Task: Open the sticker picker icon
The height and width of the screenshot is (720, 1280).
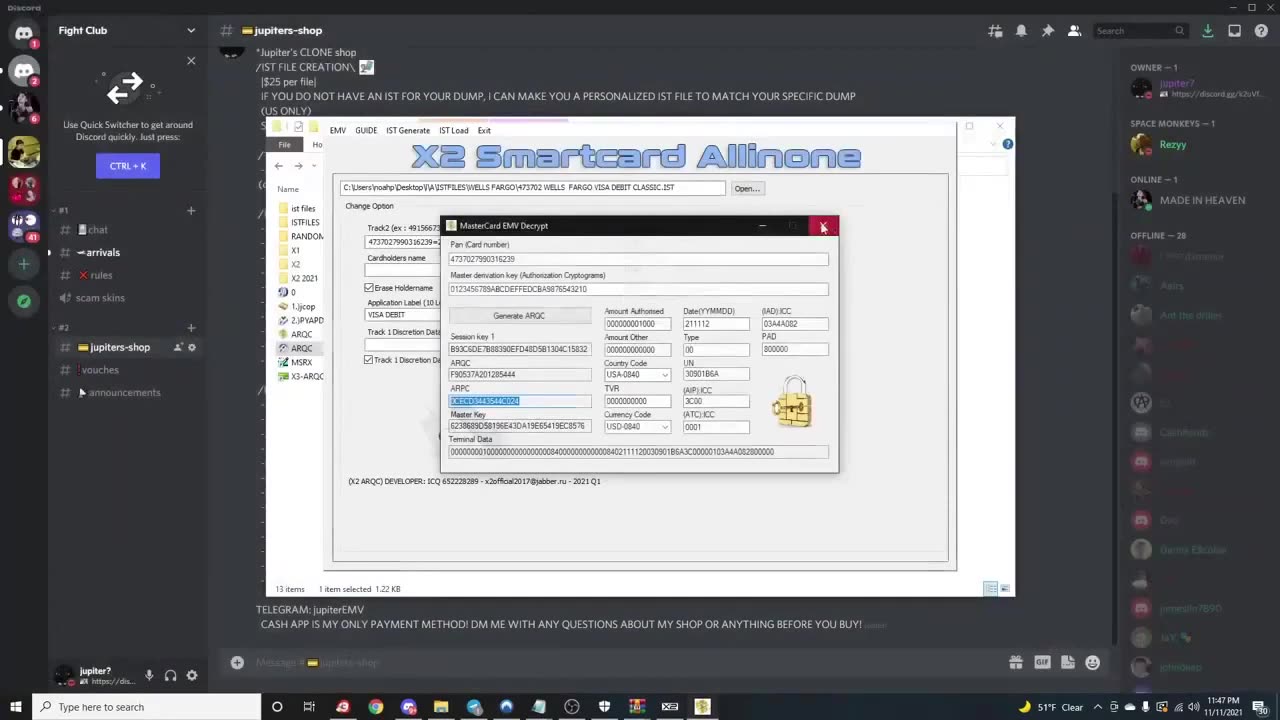Action: [1068, 662]
